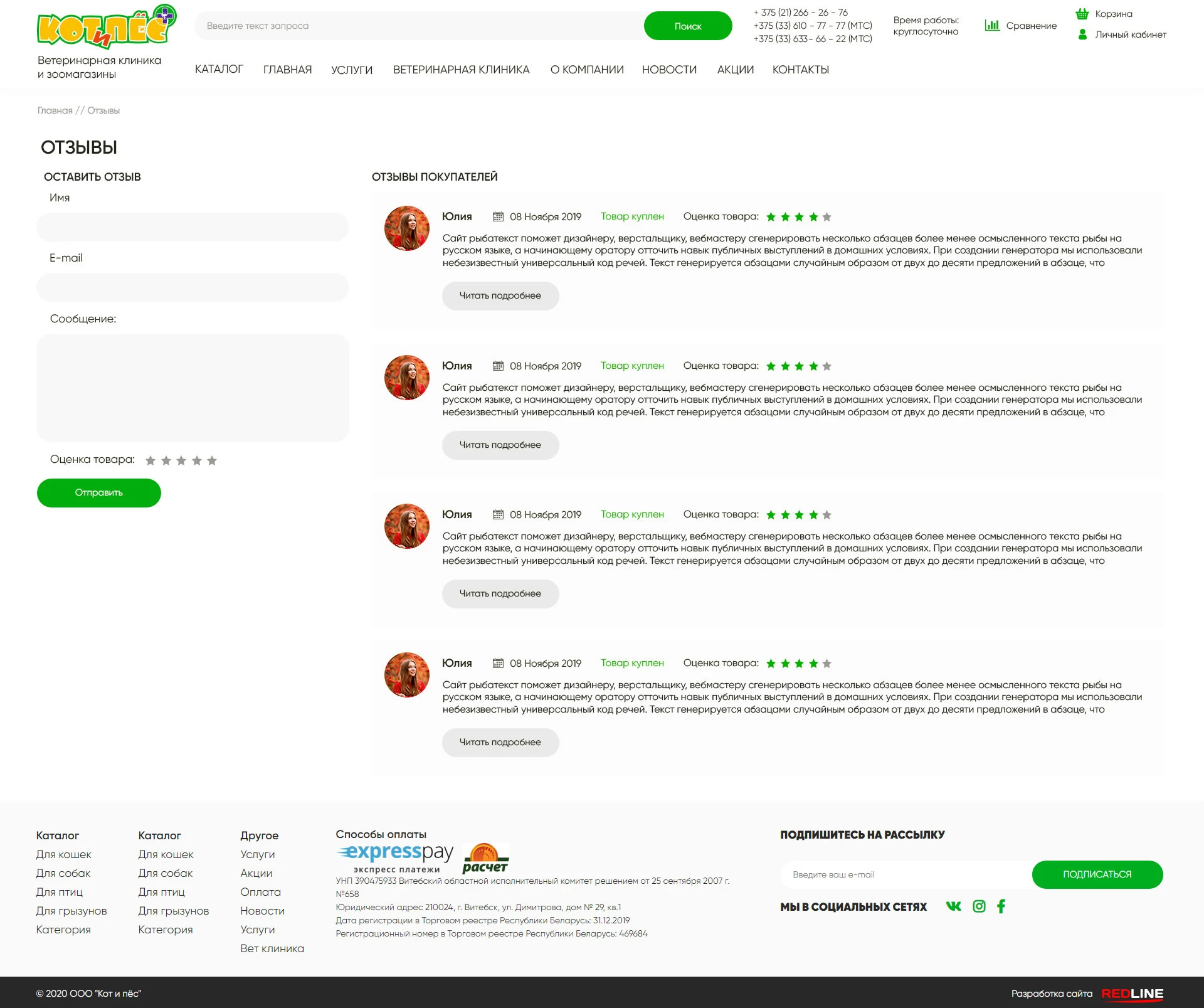Open the КАТАЛОГ menu item
The width and height of the screenshot is (1204, 1008).
[219, 70]
